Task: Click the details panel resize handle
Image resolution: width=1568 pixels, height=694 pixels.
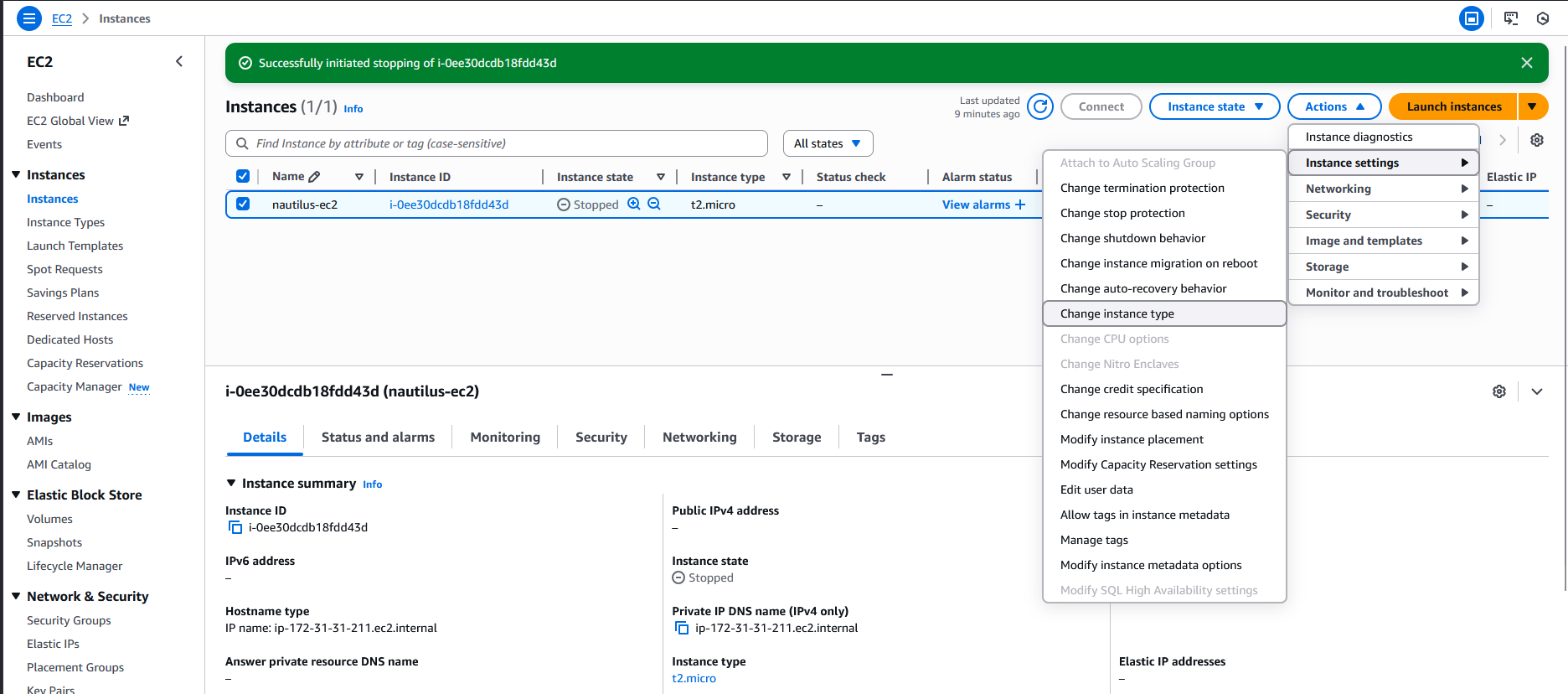Action: click(x=886, y=374)
